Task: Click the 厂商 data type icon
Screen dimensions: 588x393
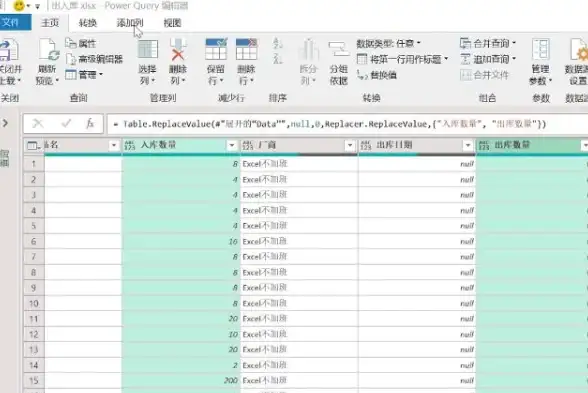Action: click(248, 146)
